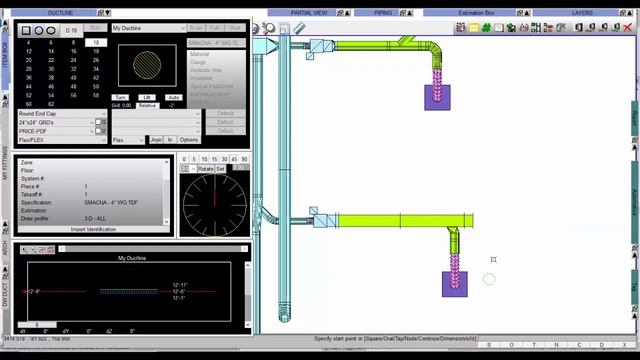Click the In button beside Options
The height and width of the screenshot is (360, 640).
coord(170,140)
